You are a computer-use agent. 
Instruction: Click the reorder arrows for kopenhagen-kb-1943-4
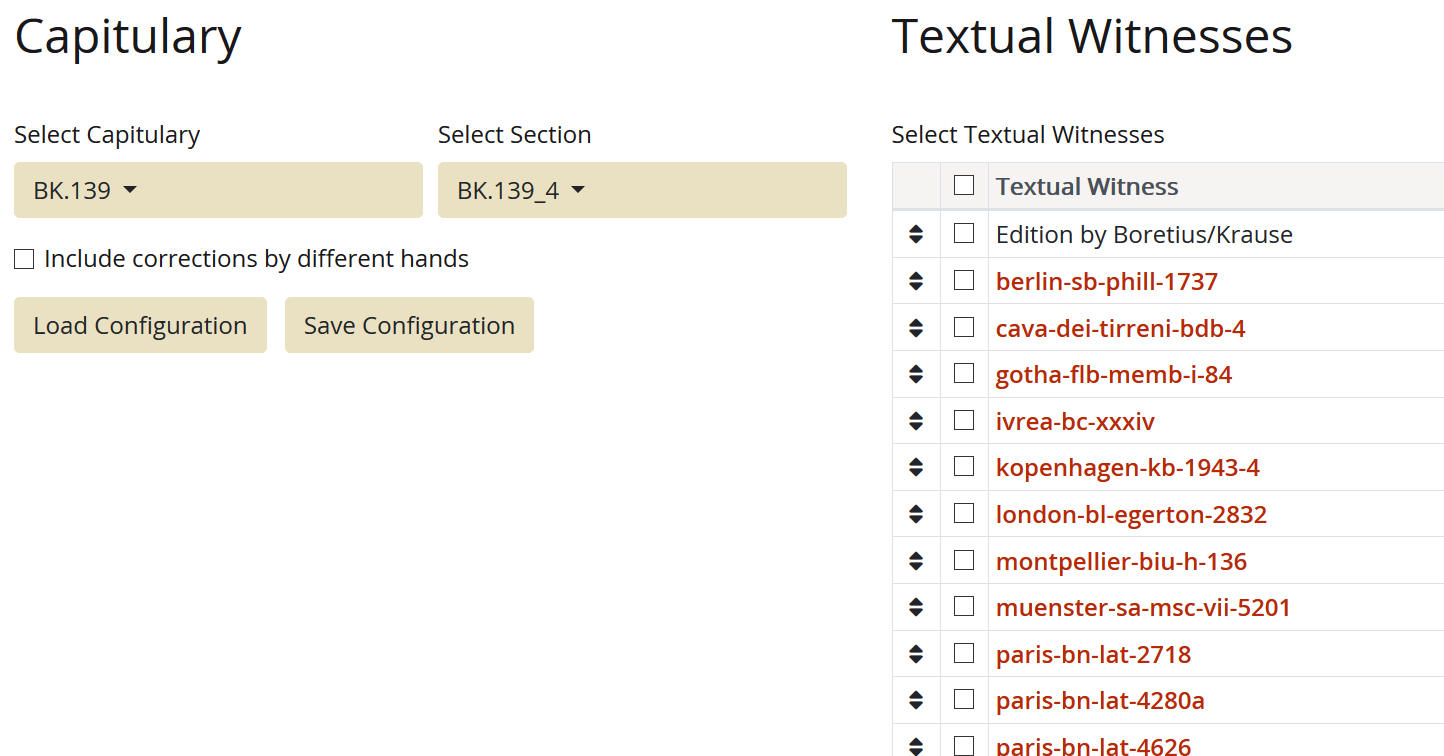pos(916,468)
